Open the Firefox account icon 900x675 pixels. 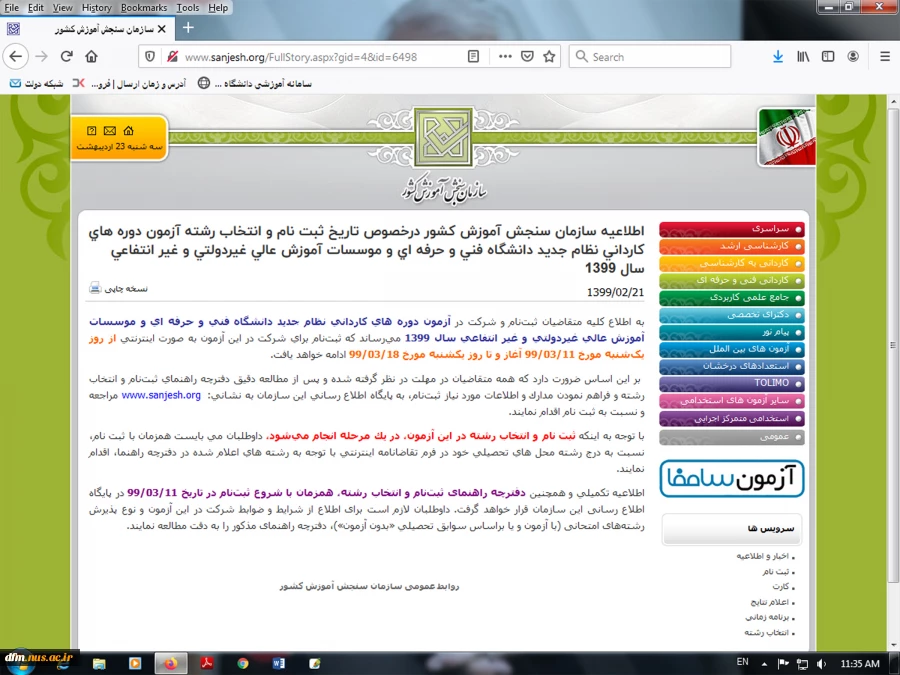(x=853, y=56)
